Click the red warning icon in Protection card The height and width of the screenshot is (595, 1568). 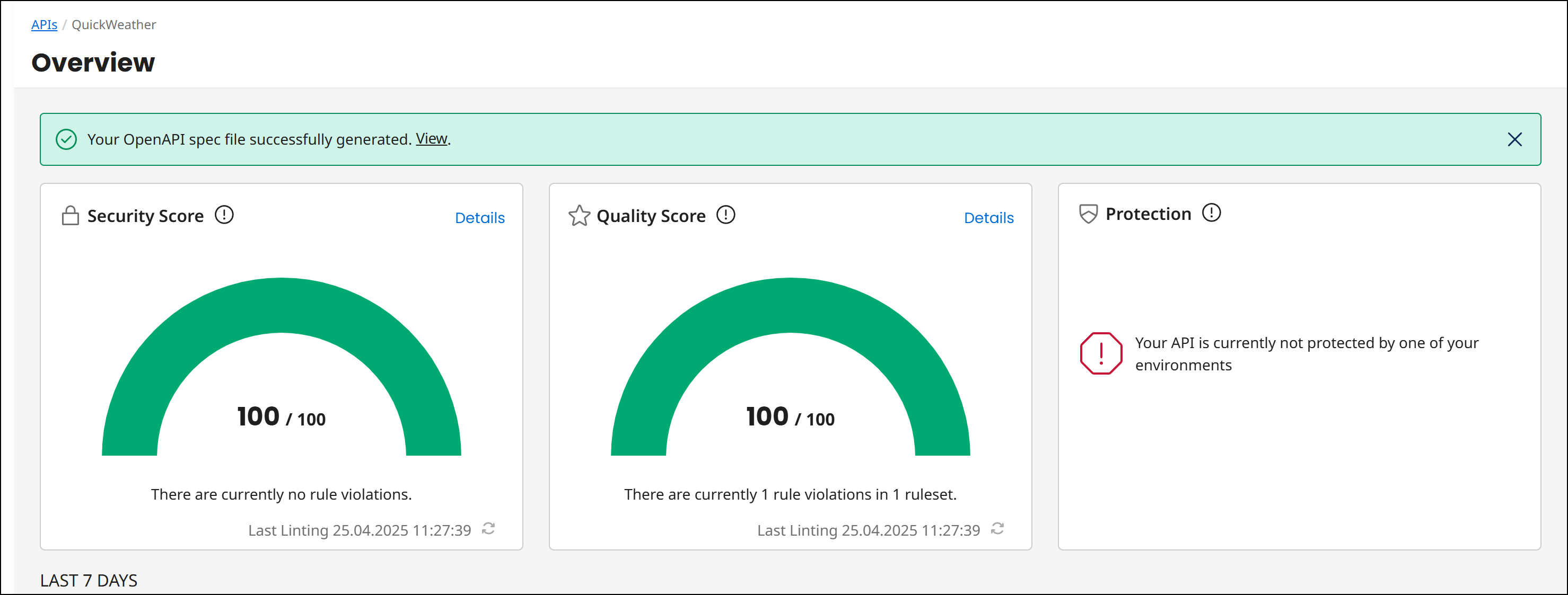click(1099, 353)
